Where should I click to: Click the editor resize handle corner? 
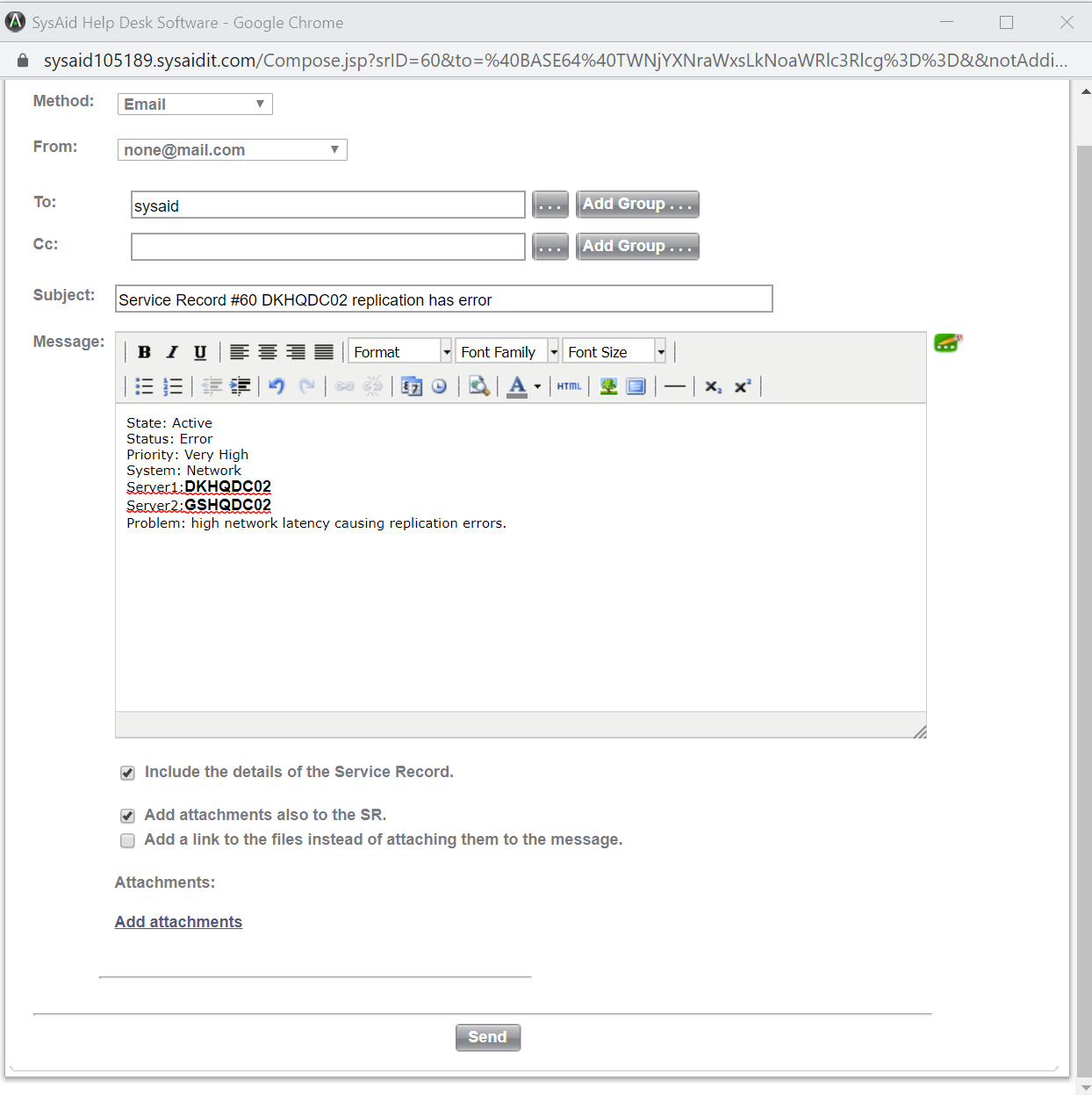(919, 731)
